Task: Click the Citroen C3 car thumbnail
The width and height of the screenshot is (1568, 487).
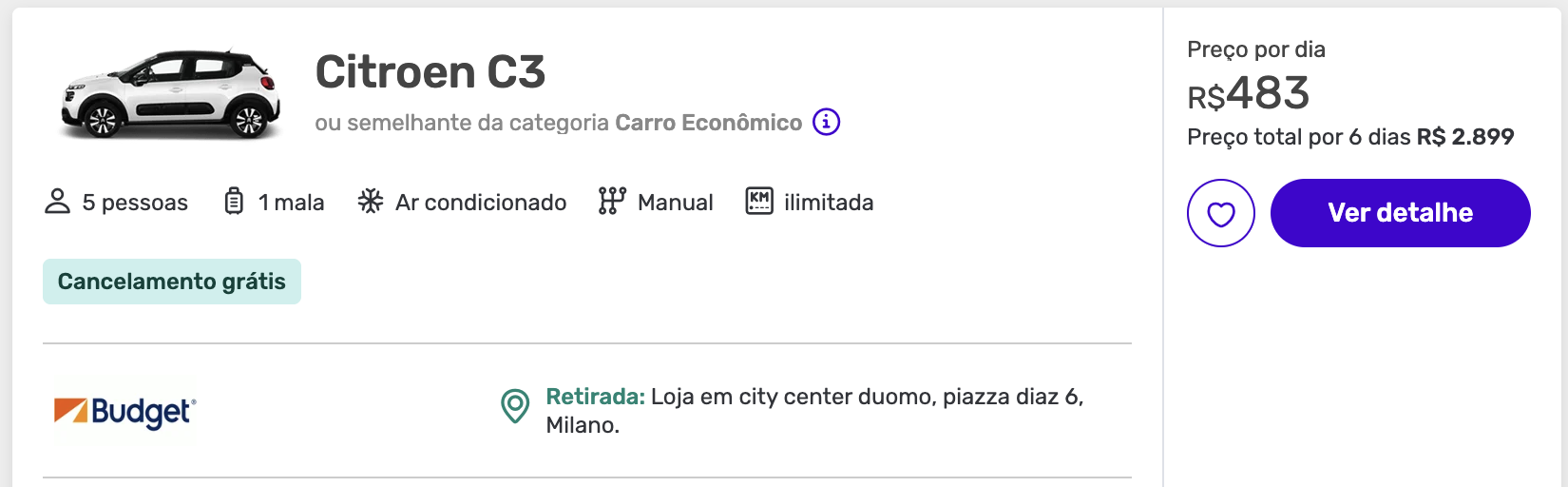Action: (171, 93)
